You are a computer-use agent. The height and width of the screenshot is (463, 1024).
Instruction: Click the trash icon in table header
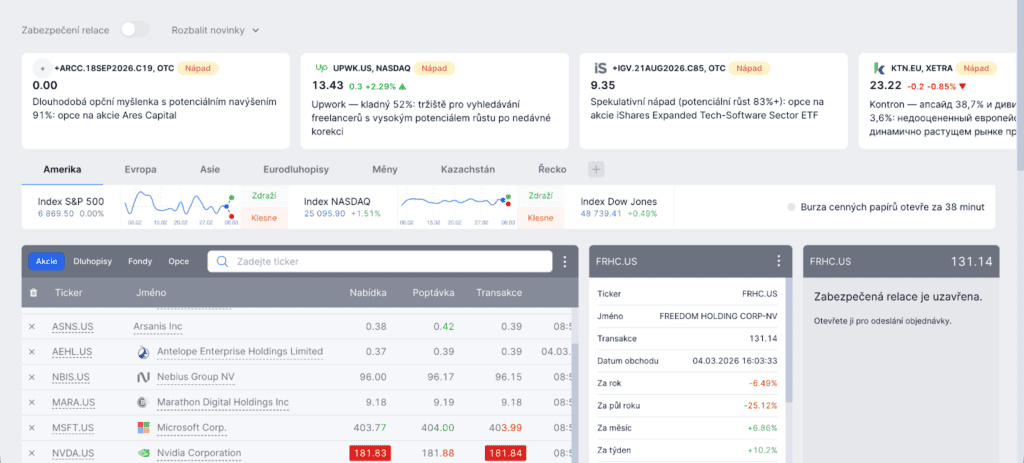[32, 293]
